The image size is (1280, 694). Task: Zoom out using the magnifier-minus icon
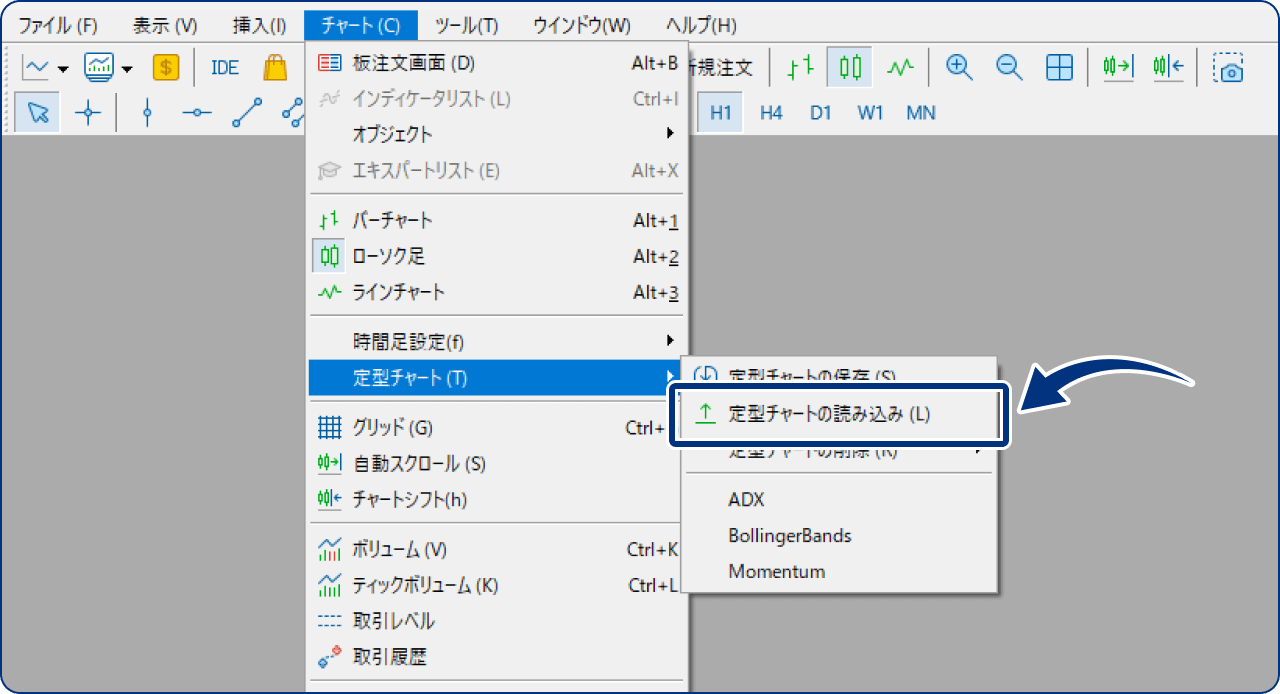(1009, 68)
